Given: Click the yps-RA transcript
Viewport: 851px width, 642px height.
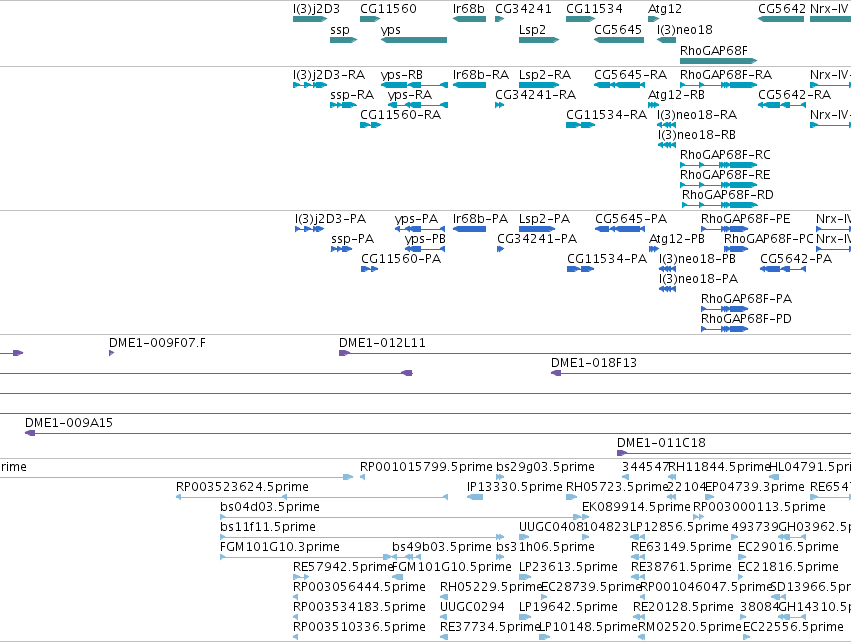Looking at the screenshot, I should coord(418,105).
